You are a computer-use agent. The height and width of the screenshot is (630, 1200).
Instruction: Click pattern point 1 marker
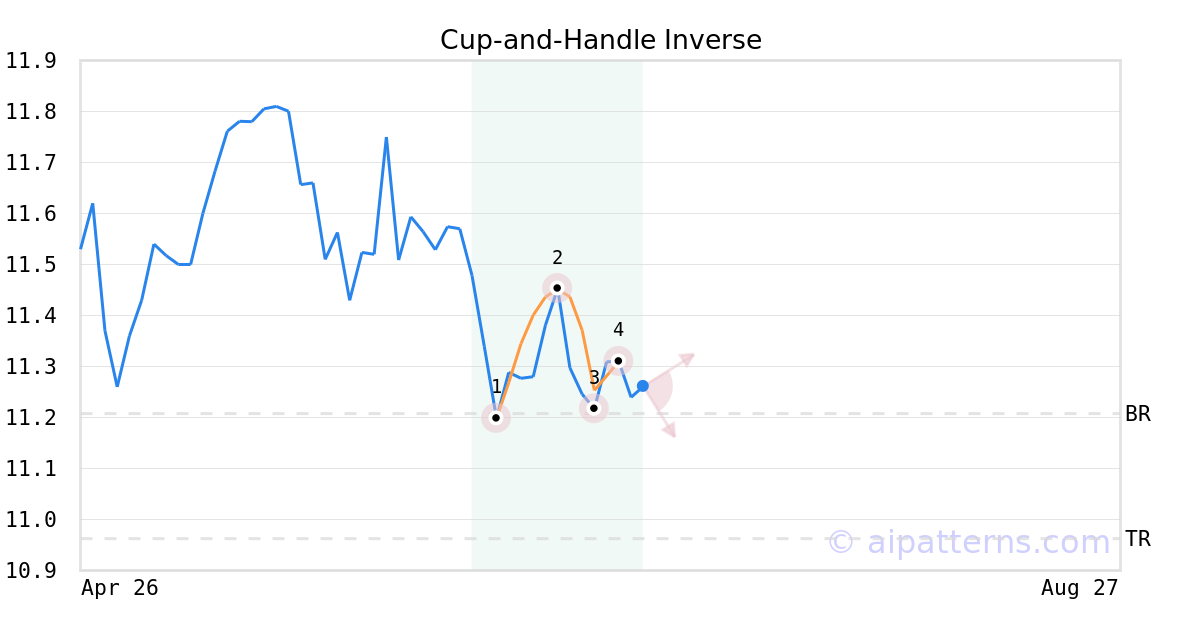tap(496, 418)
